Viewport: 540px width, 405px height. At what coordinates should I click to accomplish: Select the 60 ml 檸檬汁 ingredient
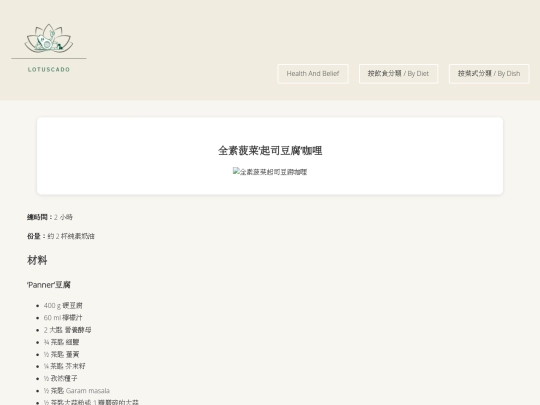[63, 318]
